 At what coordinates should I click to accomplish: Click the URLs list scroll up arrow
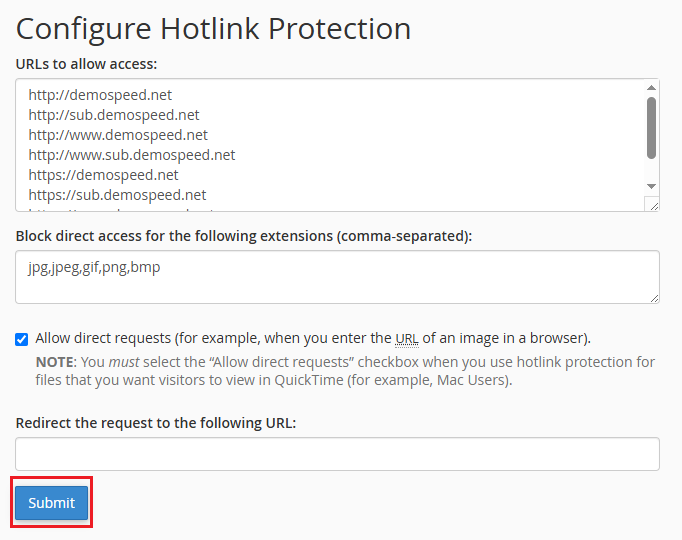click(x=651, y=87)
